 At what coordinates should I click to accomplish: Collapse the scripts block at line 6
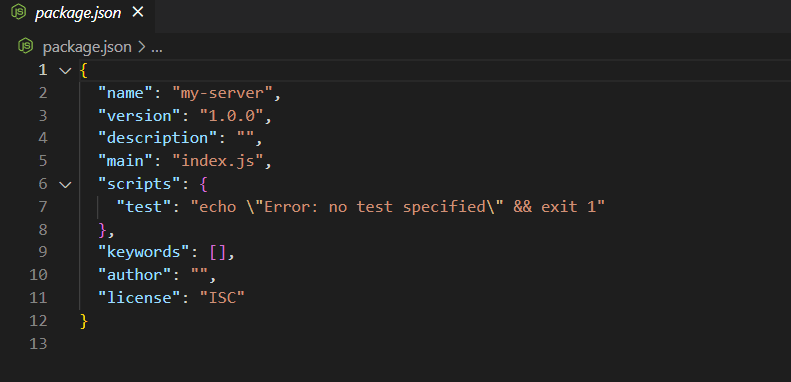65,184
